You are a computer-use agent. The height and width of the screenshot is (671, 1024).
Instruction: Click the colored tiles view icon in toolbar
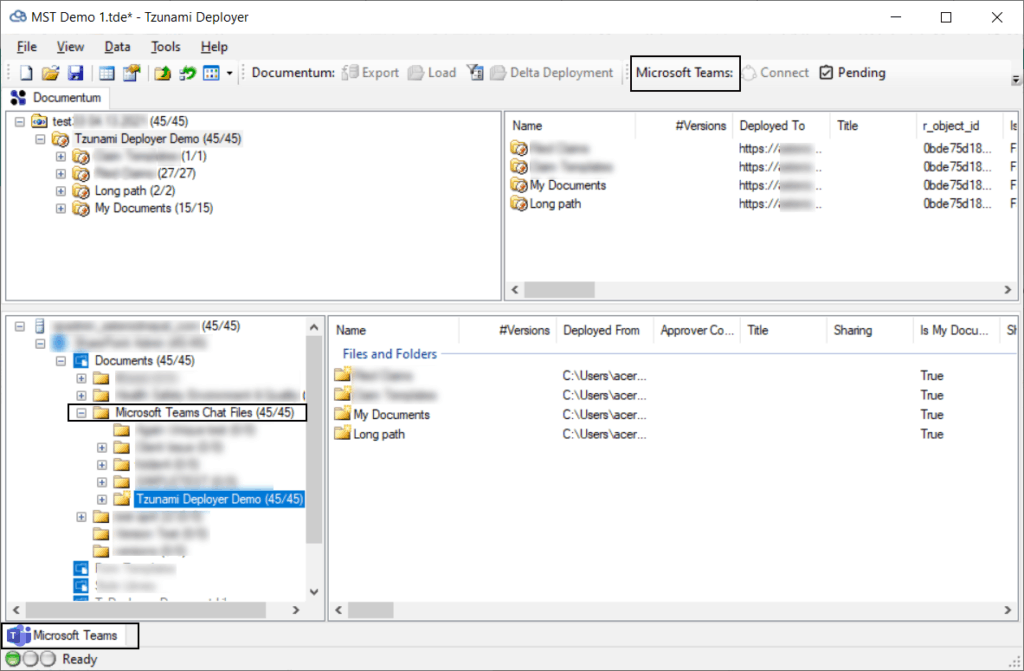(x=211, y=73)
